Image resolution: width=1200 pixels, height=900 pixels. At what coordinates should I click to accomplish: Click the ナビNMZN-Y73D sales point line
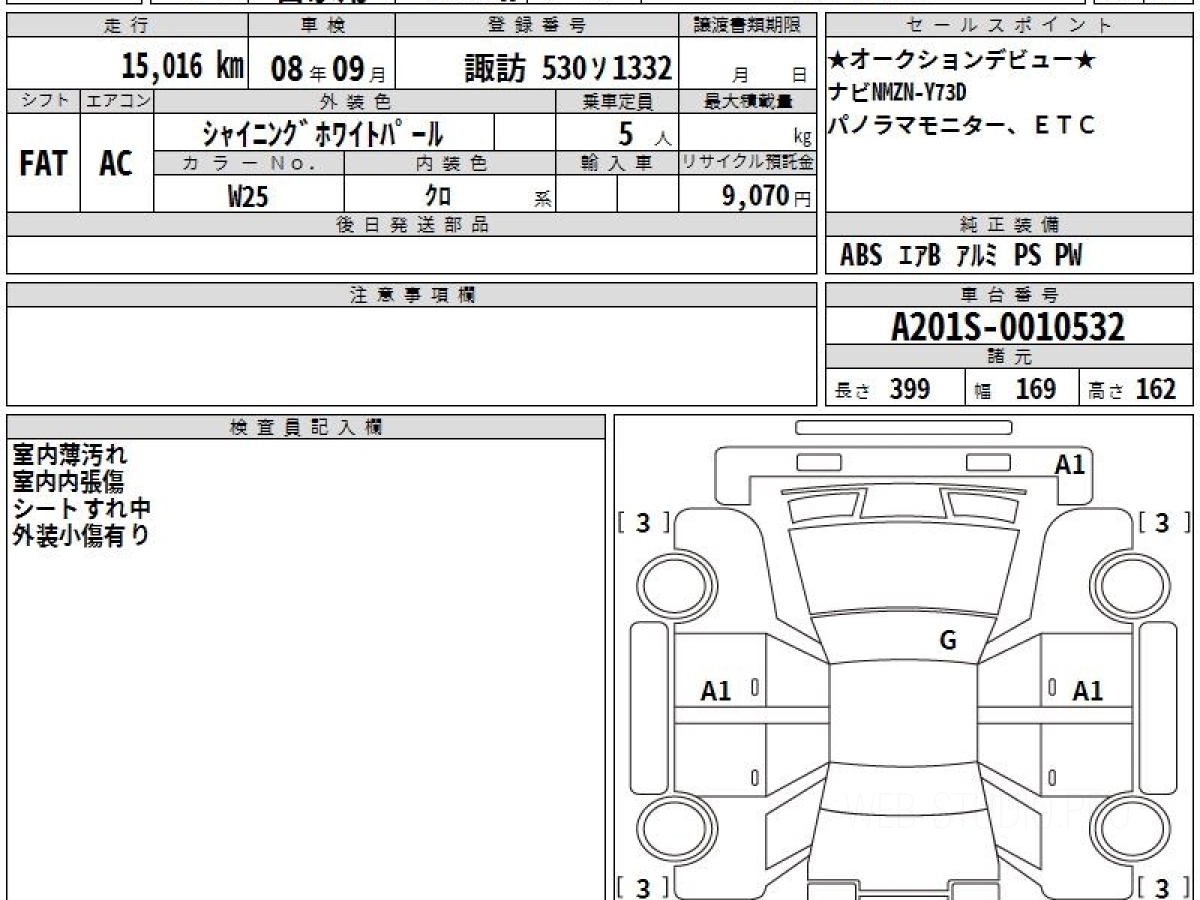897,93
